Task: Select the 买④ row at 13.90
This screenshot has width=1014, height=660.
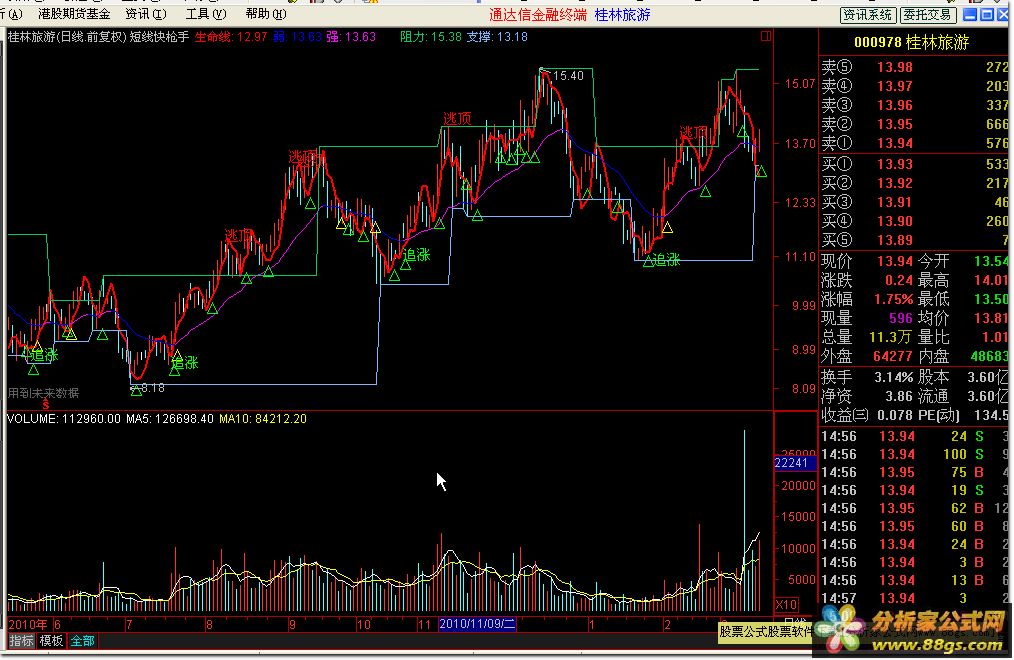Action: 914,221
